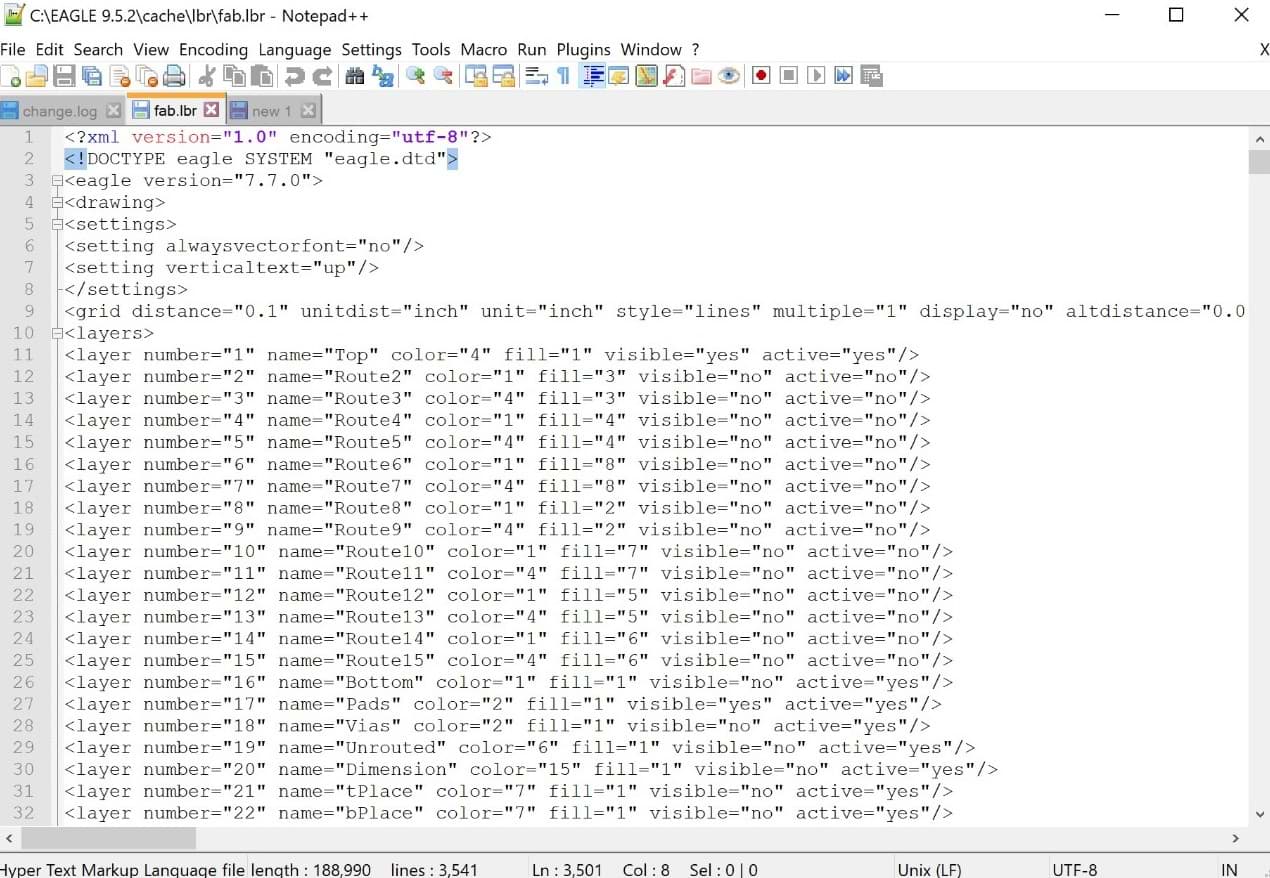Click the Close document toolbar icon
The image size is (1270, 878).
coord(120,76)
